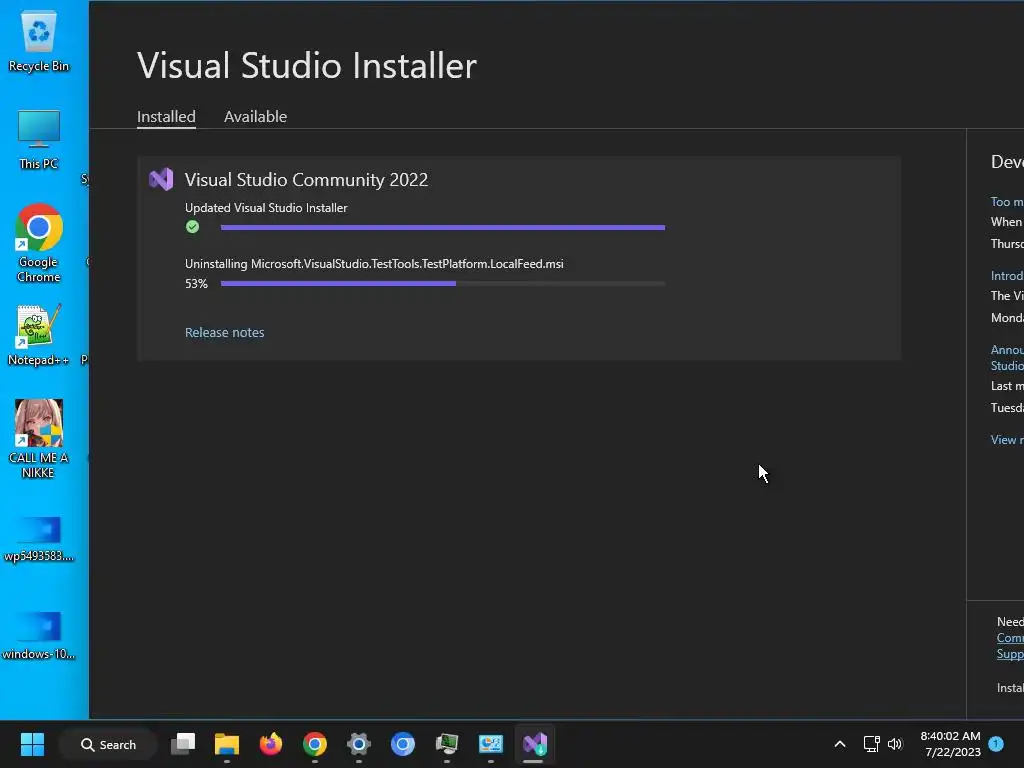Open the Windows Start menu

(x=32, y=744)
